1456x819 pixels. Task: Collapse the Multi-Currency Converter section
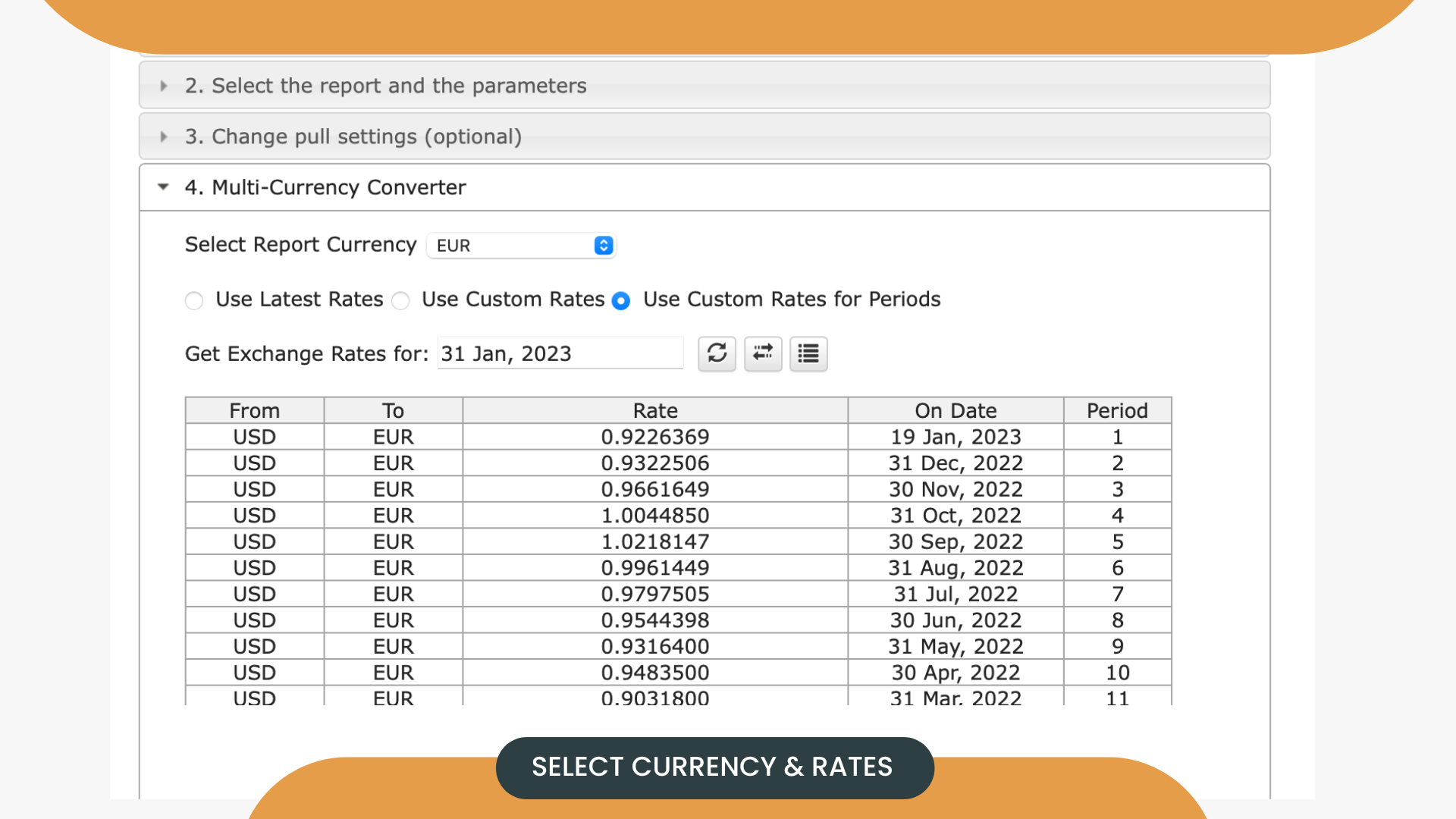tap(325, 187)
